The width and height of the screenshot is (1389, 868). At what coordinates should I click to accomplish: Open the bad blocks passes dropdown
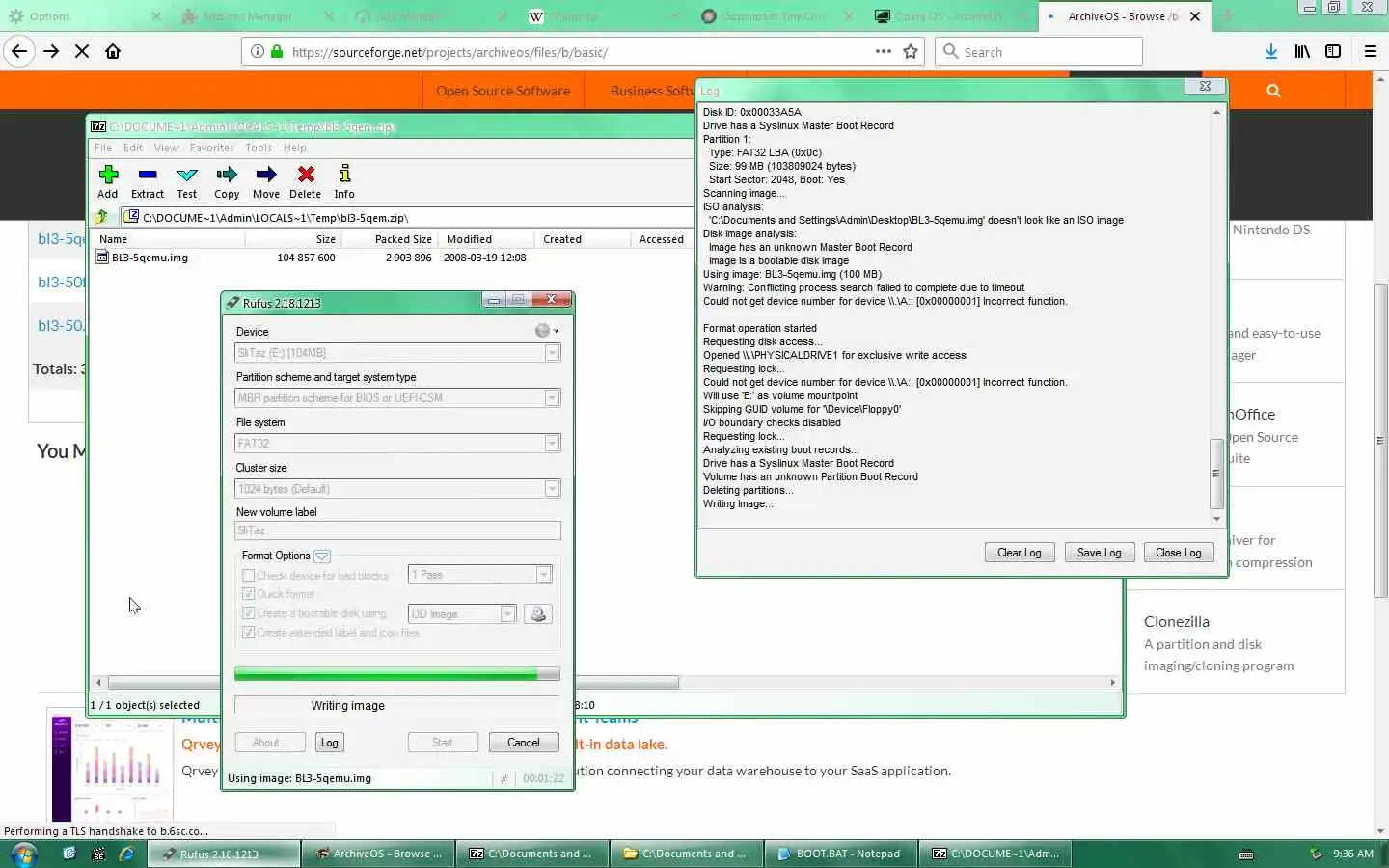[x=544, y=575]
